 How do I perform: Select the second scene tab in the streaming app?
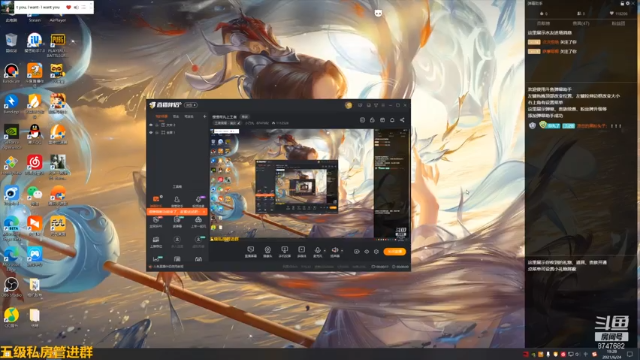point(176,116)
